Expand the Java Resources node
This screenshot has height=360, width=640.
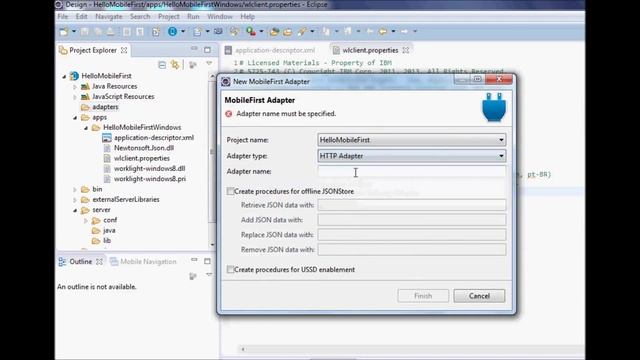75,87
